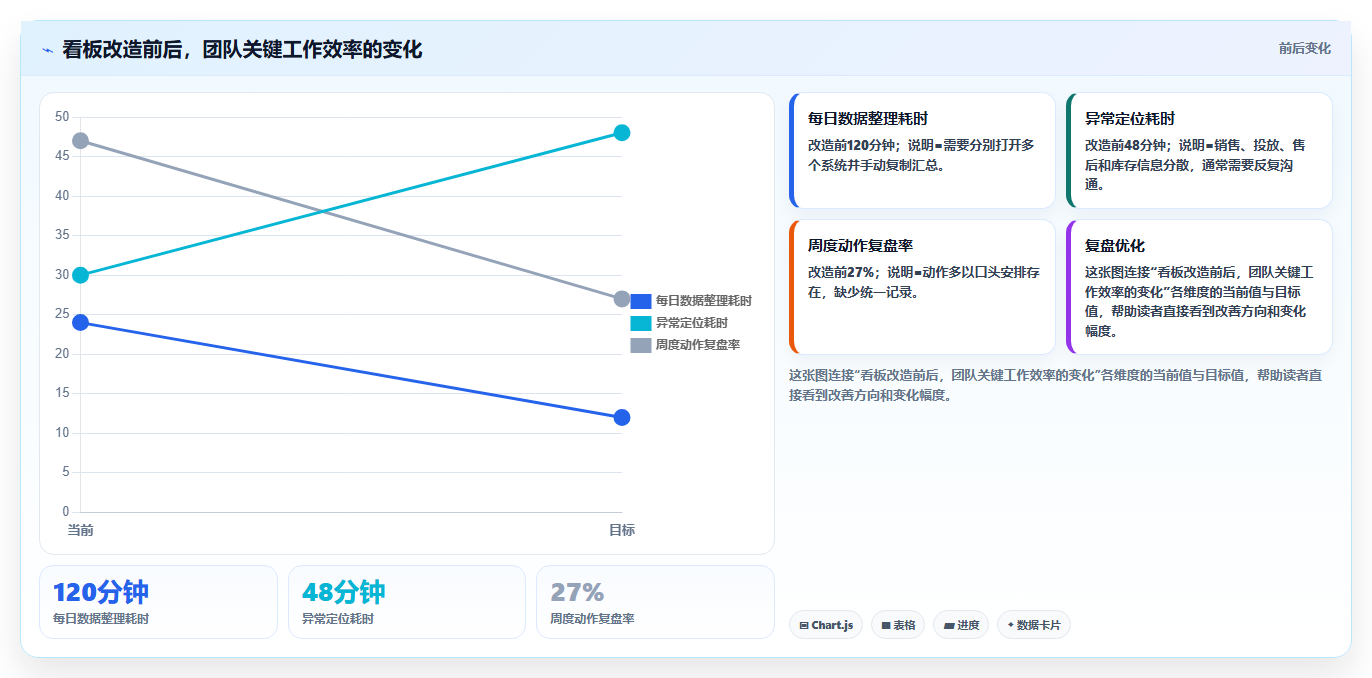Click the 数据卡片 tag chip
The height and width of the screenshot is (678, 1372).
point(1034,625)
